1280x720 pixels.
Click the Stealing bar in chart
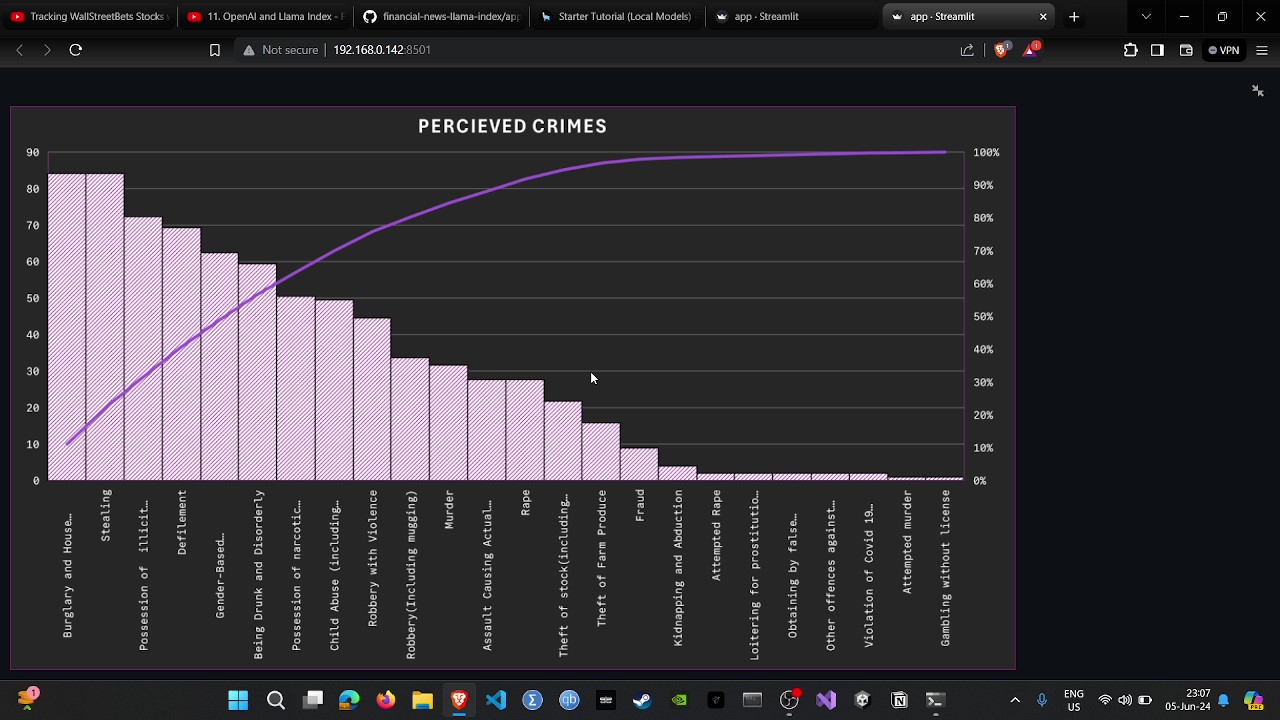point(105,327)
